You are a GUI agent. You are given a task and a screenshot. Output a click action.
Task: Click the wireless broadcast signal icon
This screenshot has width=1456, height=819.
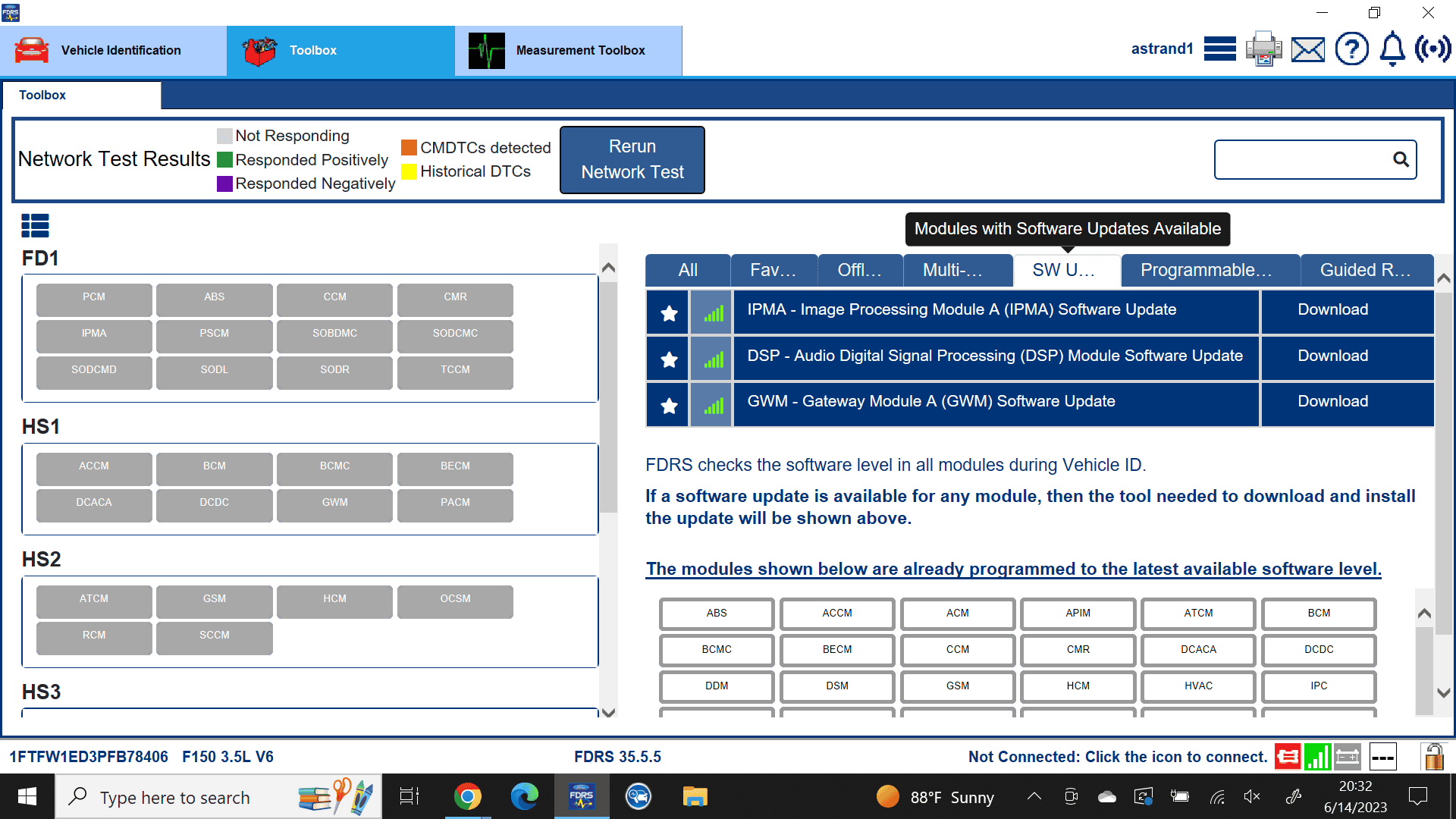tap(1432, 49)
